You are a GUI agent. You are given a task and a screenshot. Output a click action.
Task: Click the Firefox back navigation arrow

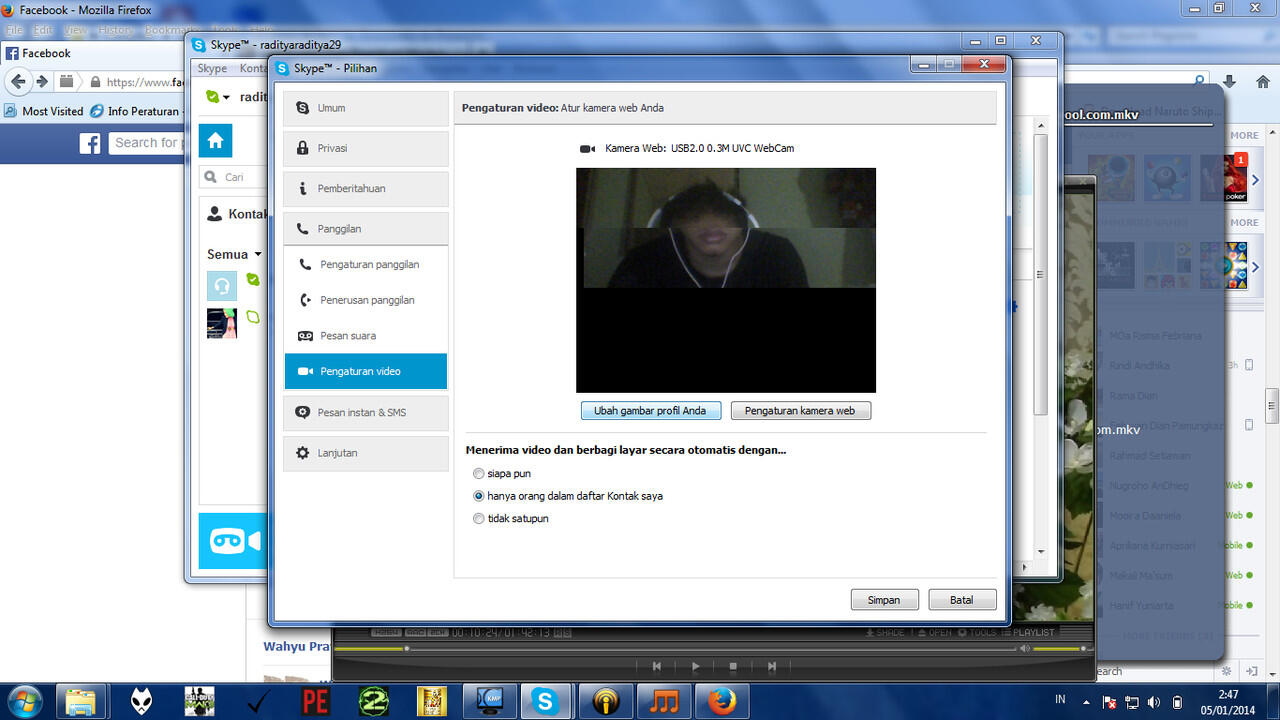[x=18, y=82]
